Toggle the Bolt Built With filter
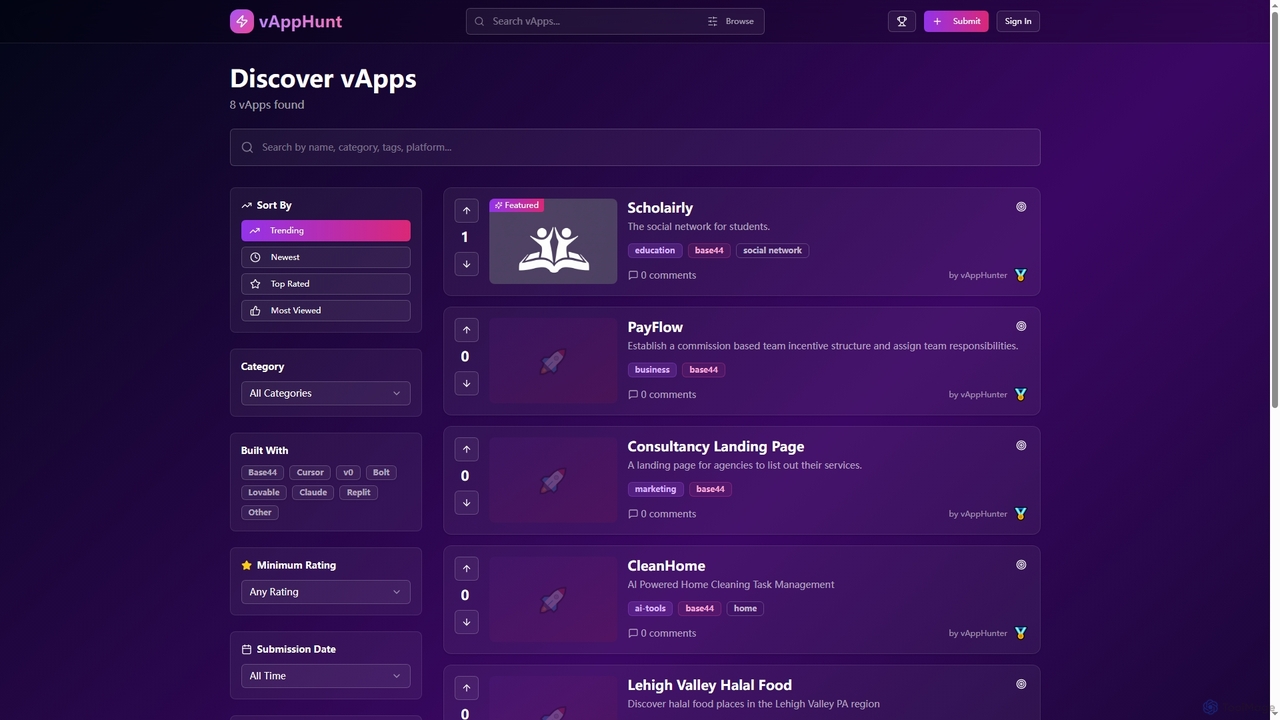Image resolution: width=1280 pixels, height=720 pixels. coord(381,472)
